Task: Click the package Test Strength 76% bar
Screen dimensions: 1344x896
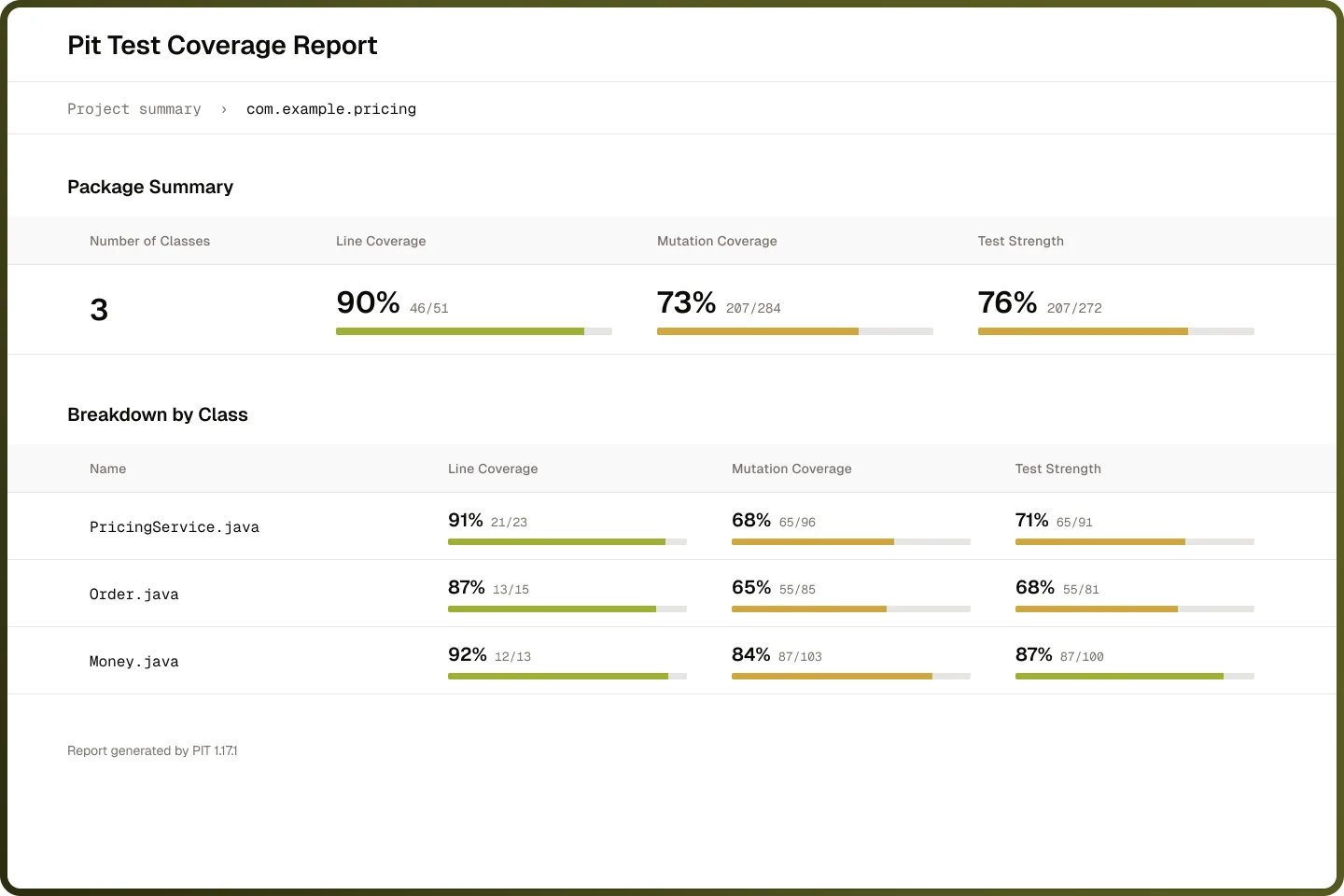Action: (x=1116, y=331)
